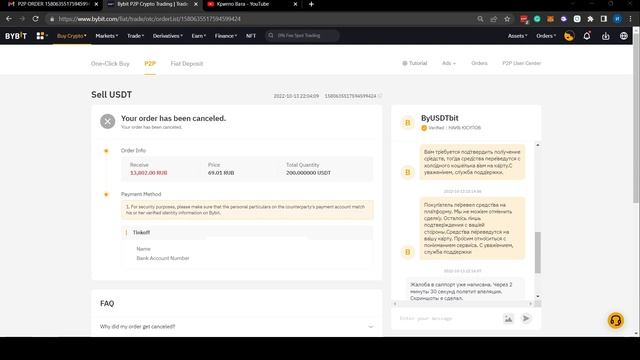
Task: Open Chrome three-dot menu
Action: [631, 19]
